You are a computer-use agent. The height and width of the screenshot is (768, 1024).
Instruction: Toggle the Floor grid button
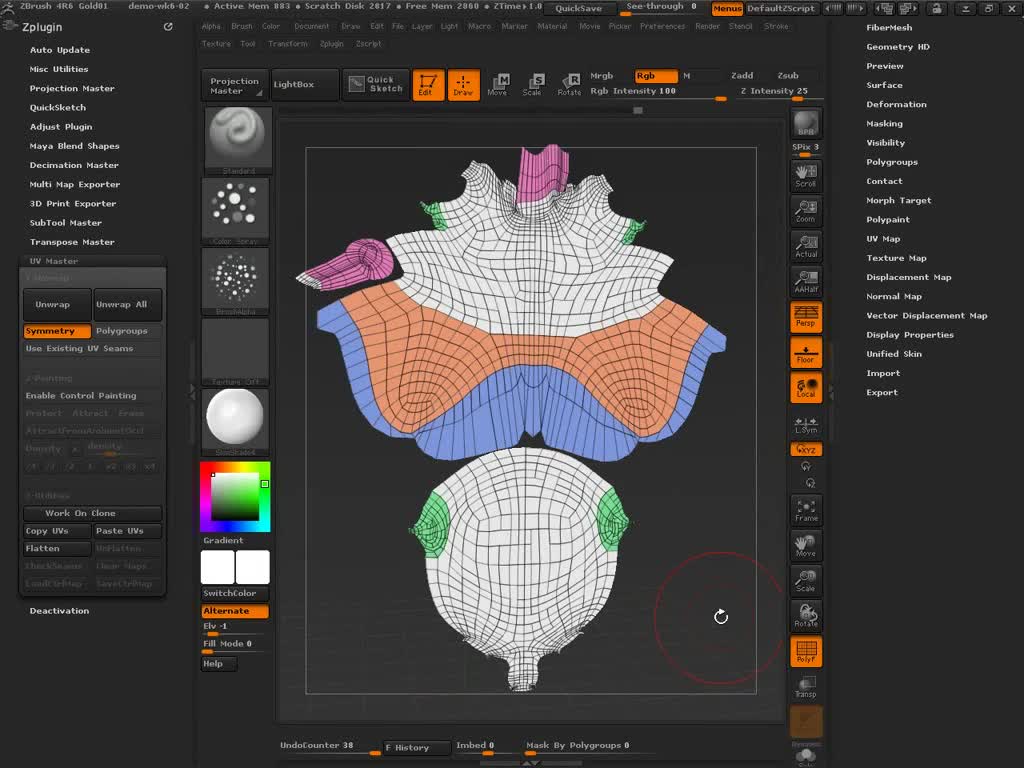806,352
